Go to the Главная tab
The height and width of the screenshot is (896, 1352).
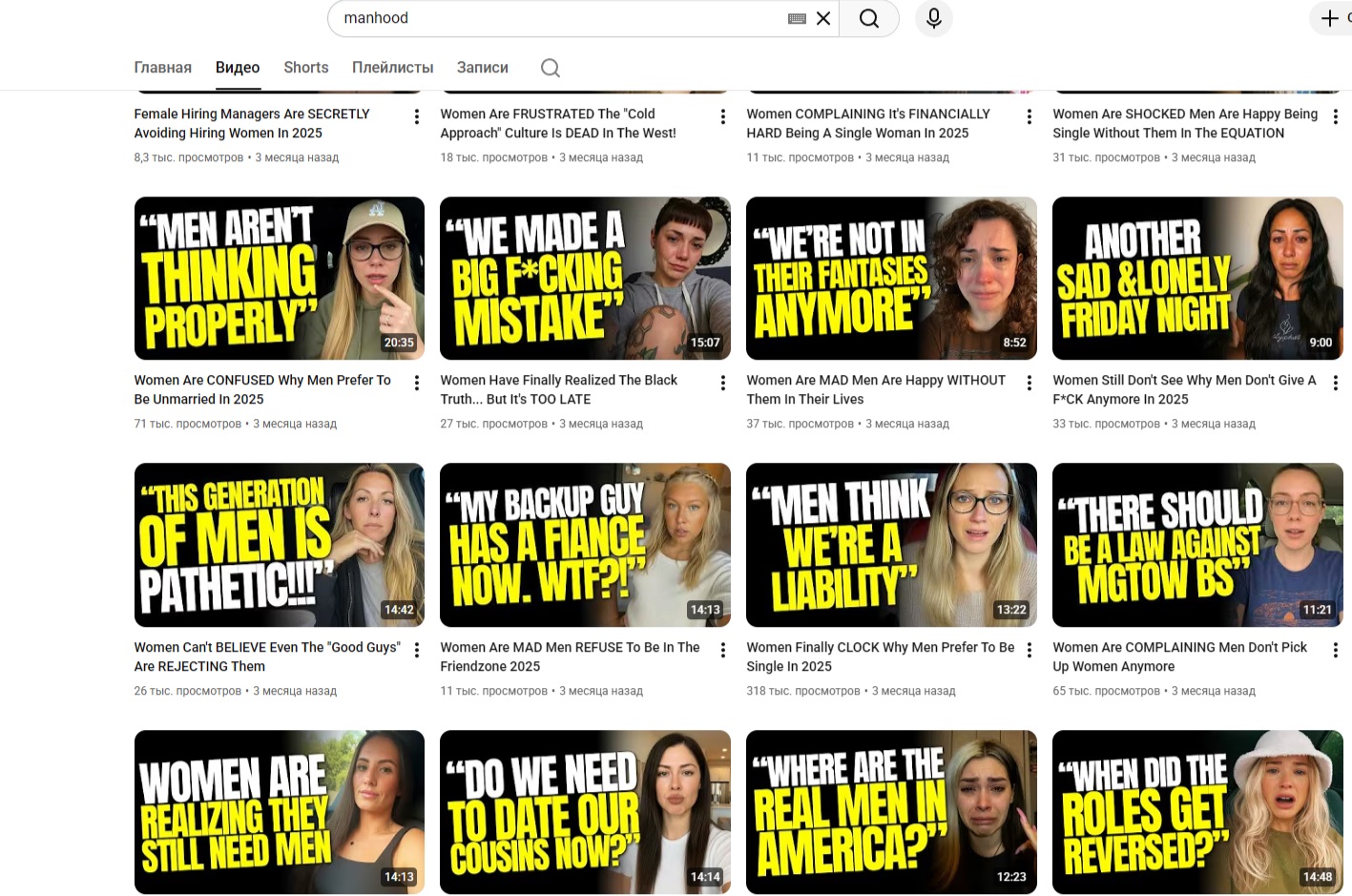tap(162, 68)
